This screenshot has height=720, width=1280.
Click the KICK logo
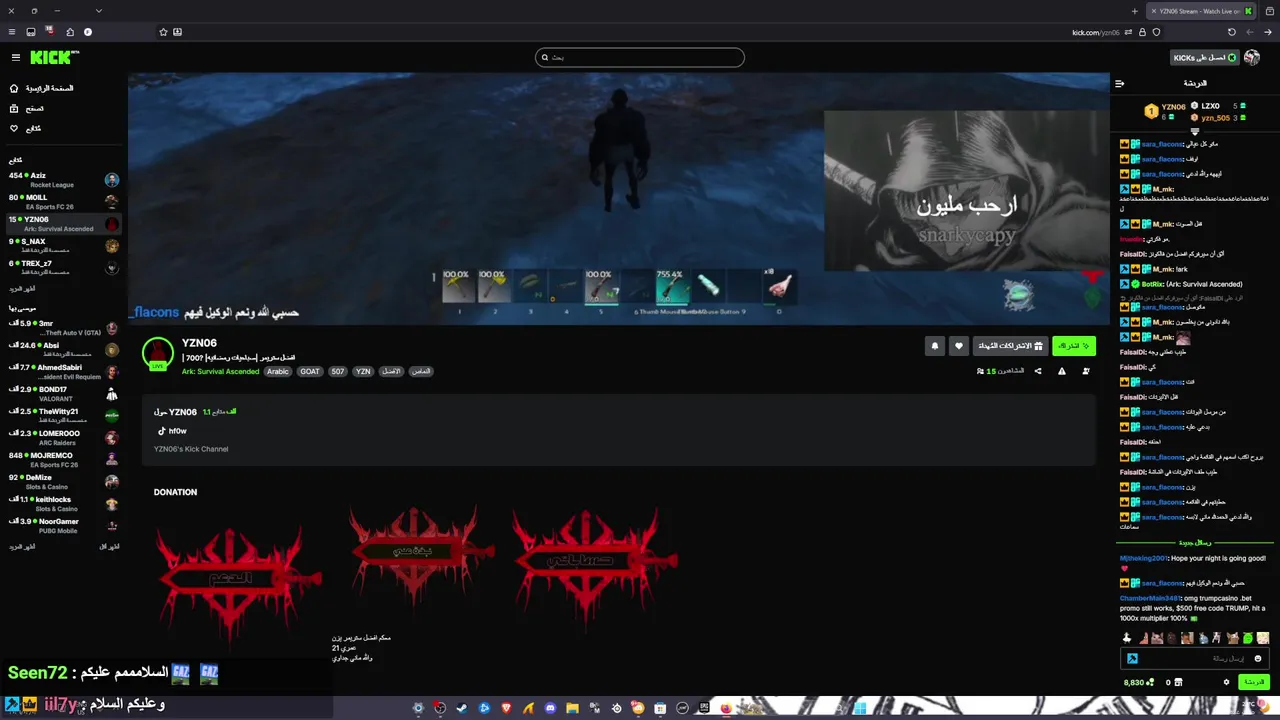pyautogui.click(x=52, y=58)
